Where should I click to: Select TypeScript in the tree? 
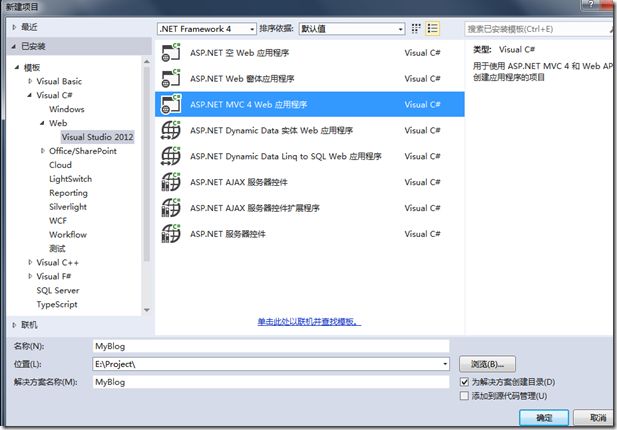click(57, 304)
